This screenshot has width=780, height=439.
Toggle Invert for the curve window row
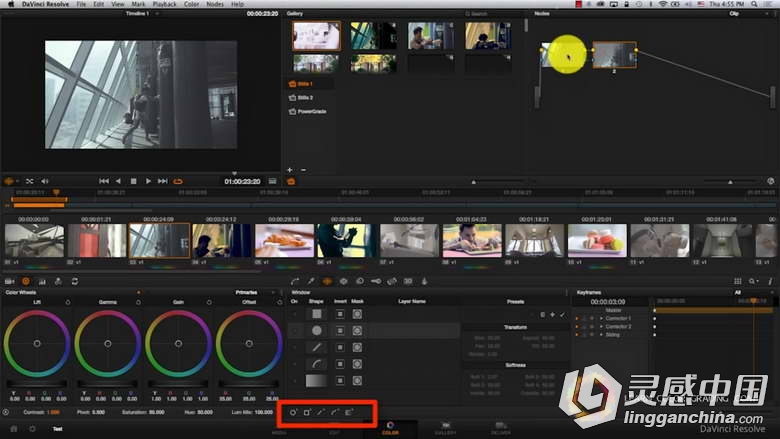click(340, 364)
